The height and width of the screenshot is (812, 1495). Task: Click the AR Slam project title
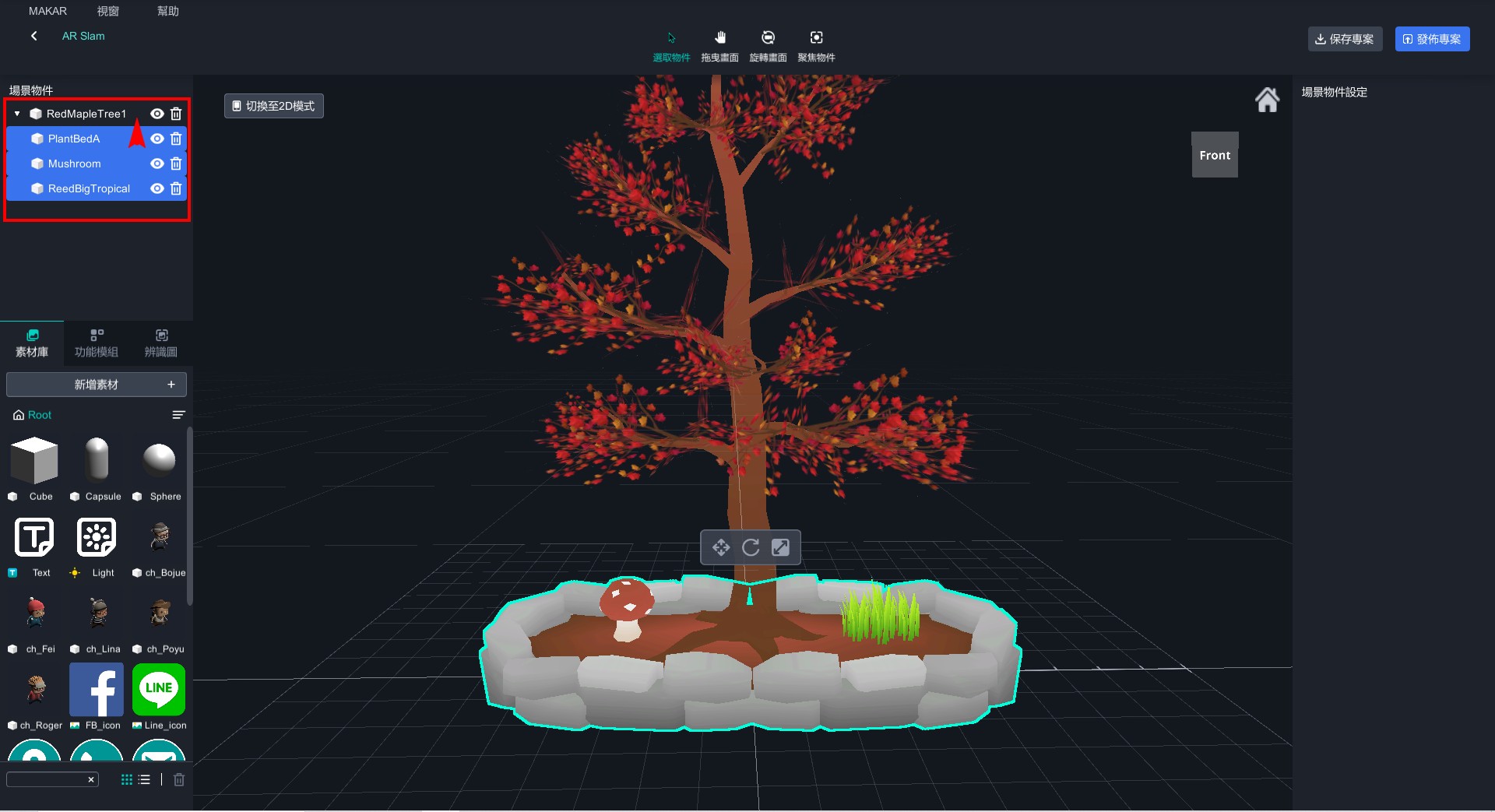(x=83, y=36)
